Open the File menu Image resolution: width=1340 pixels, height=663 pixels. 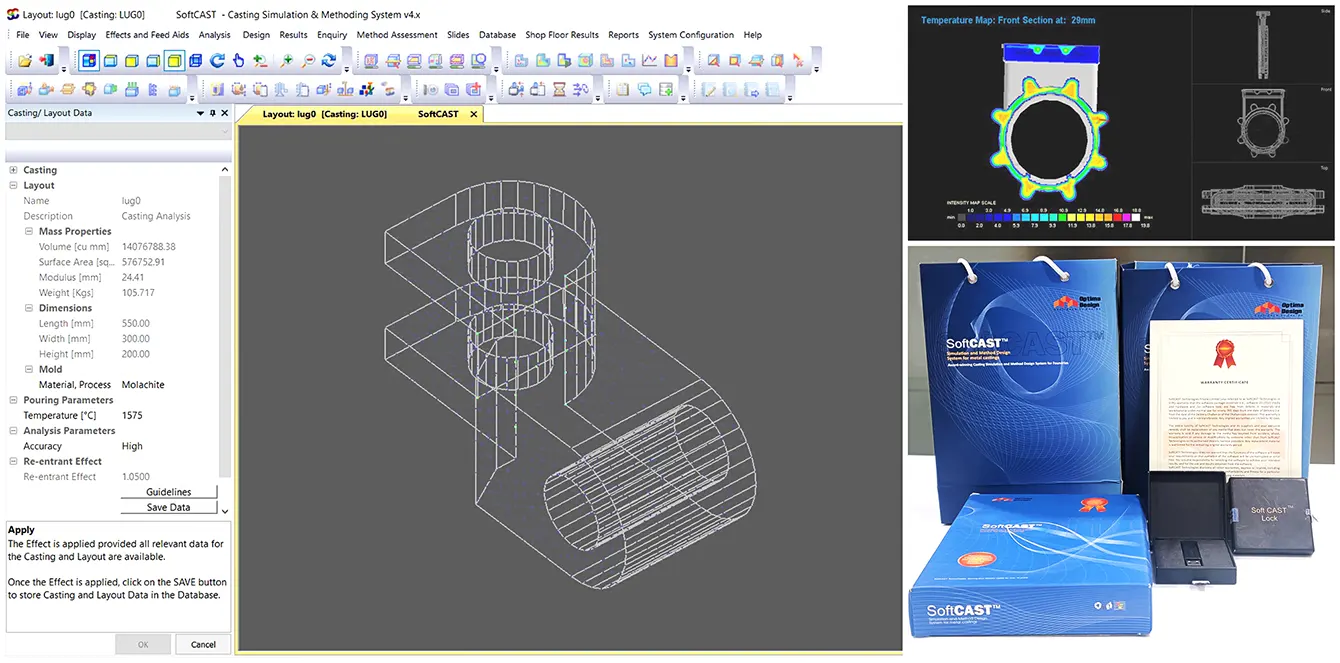point(22,35)
